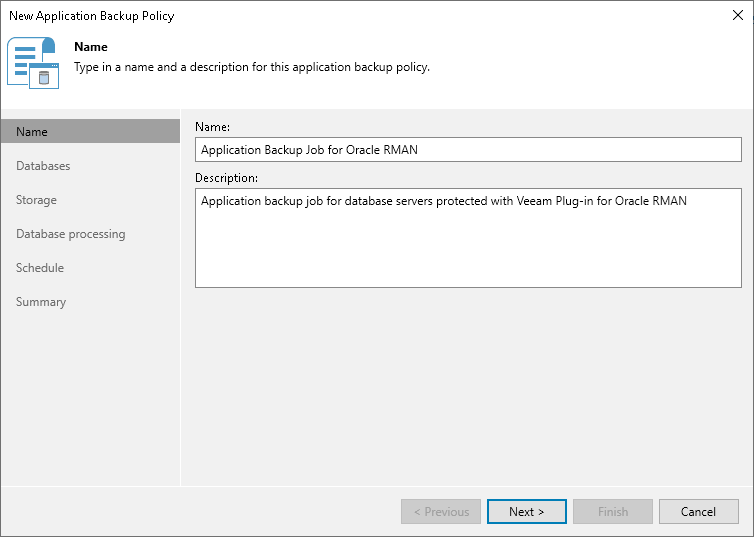Click the Finish button
Image resolution: width=754 pixels, height=537 pixels.
click(613, 512)
